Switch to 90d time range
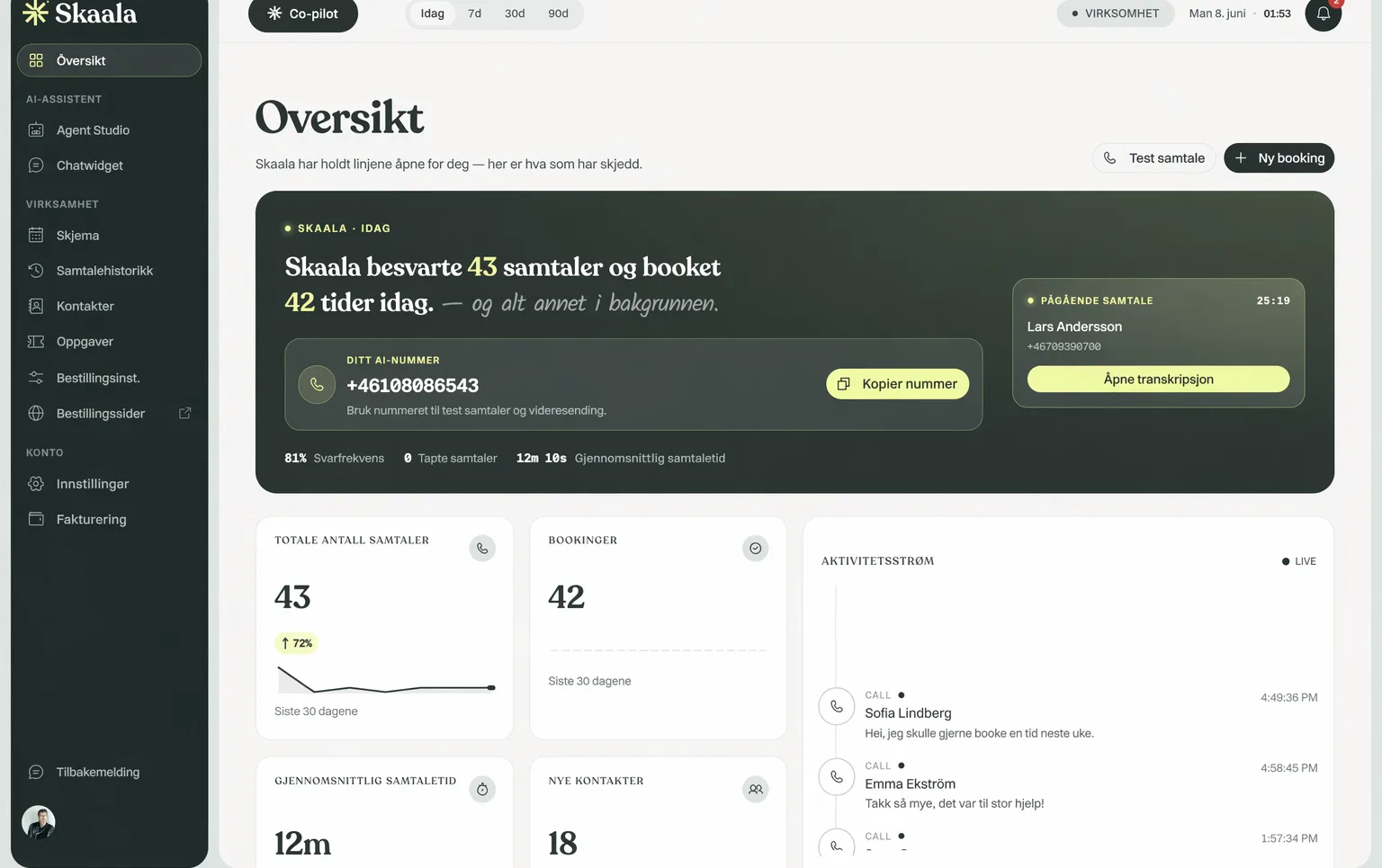This screenshot has width=1382, height=868. [x=559, y=13]
